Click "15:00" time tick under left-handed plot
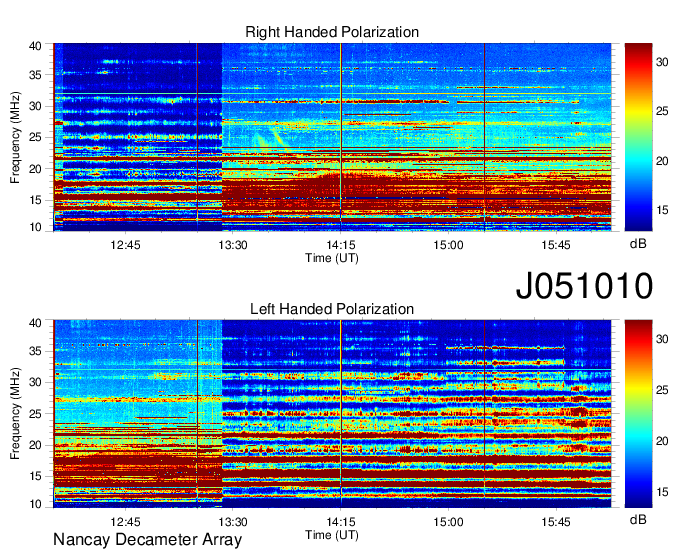 (x=448, y=522)
